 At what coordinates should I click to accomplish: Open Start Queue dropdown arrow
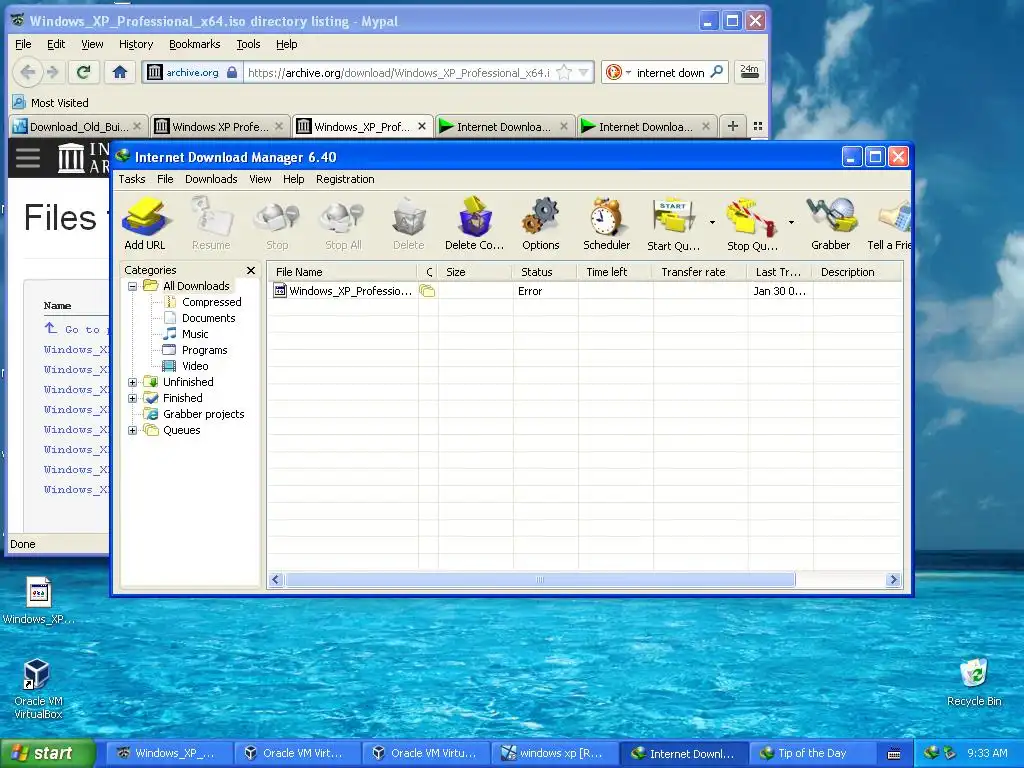tap(712, 223)
